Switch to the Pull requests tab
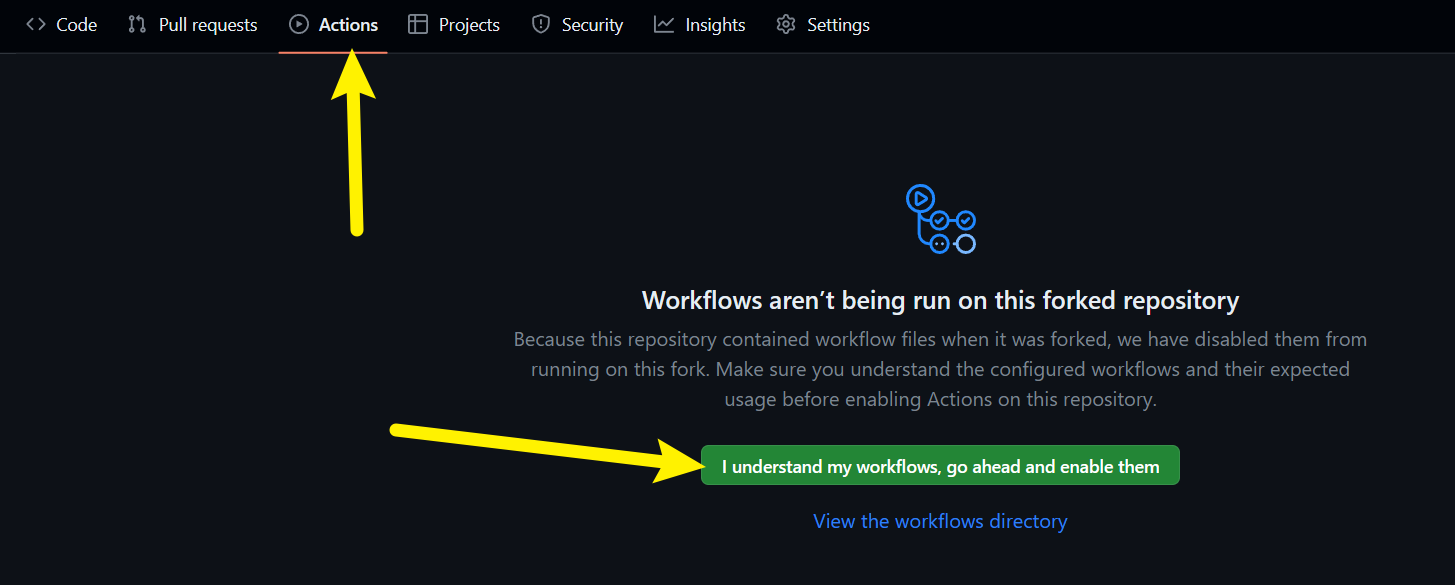Viewport: 1455px width, 585px height. [208, 25]
